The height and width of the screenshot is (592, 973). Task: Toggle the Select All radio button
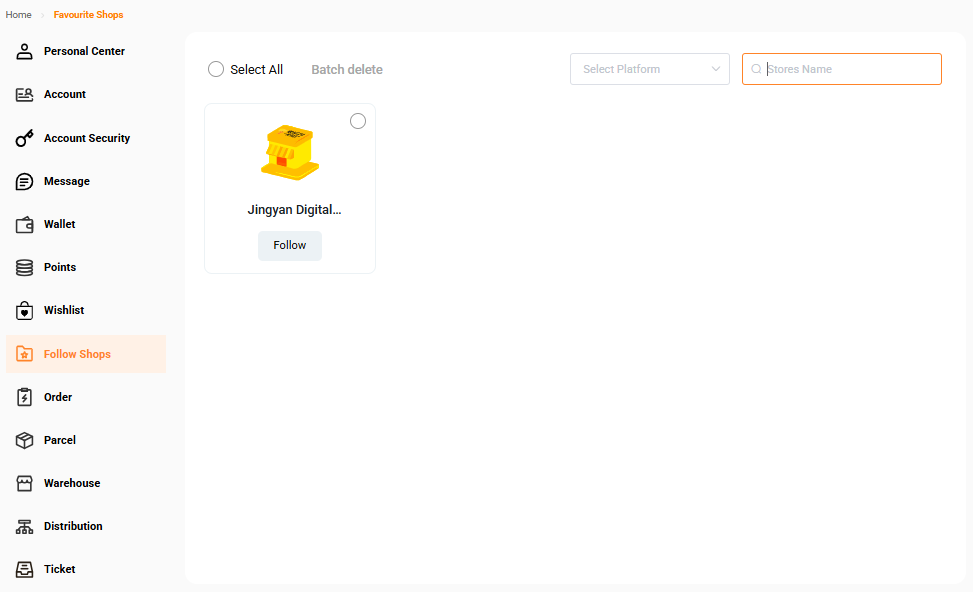coord(216,69)
